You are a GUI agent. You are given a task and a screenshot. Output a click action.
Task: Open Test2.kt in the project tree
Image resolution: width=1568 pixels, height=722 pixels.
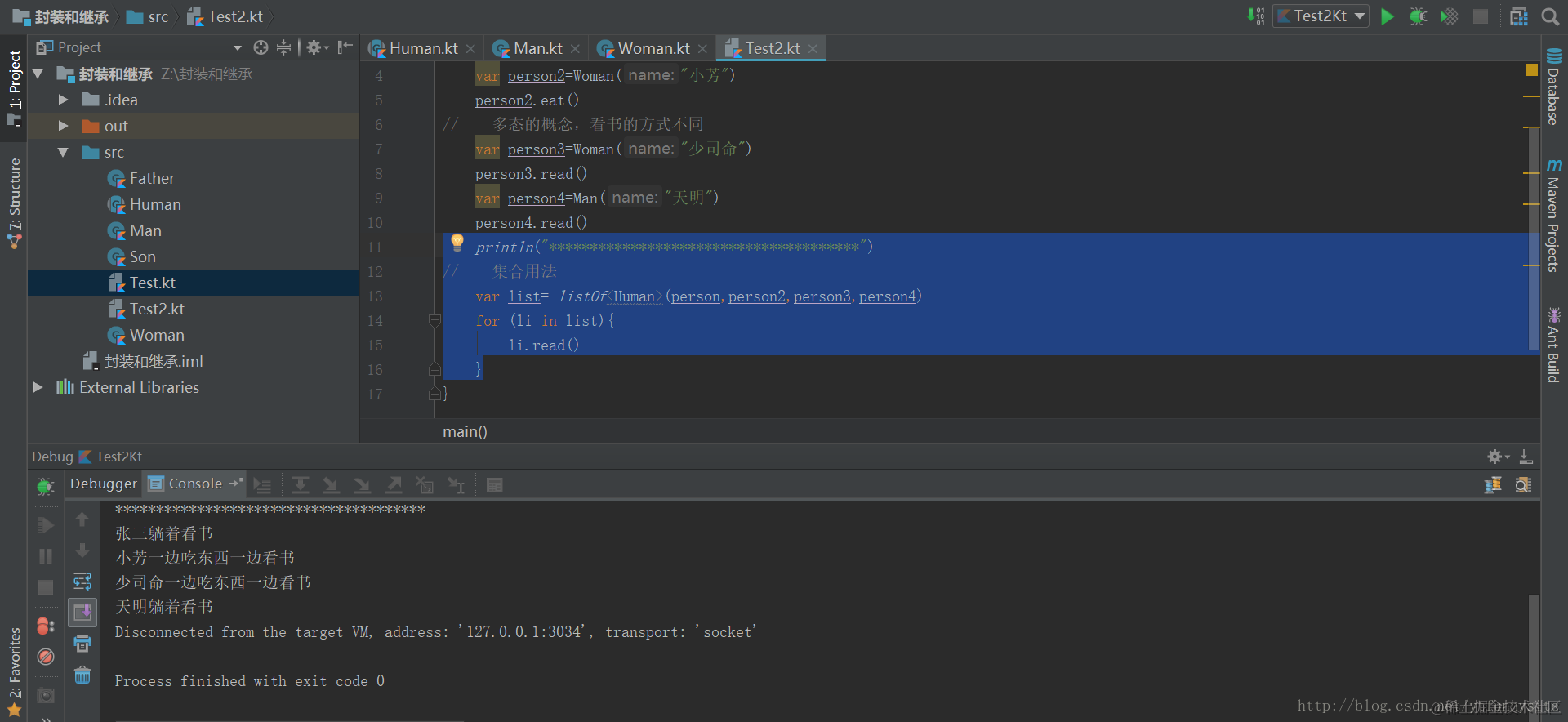click(157, 309)
